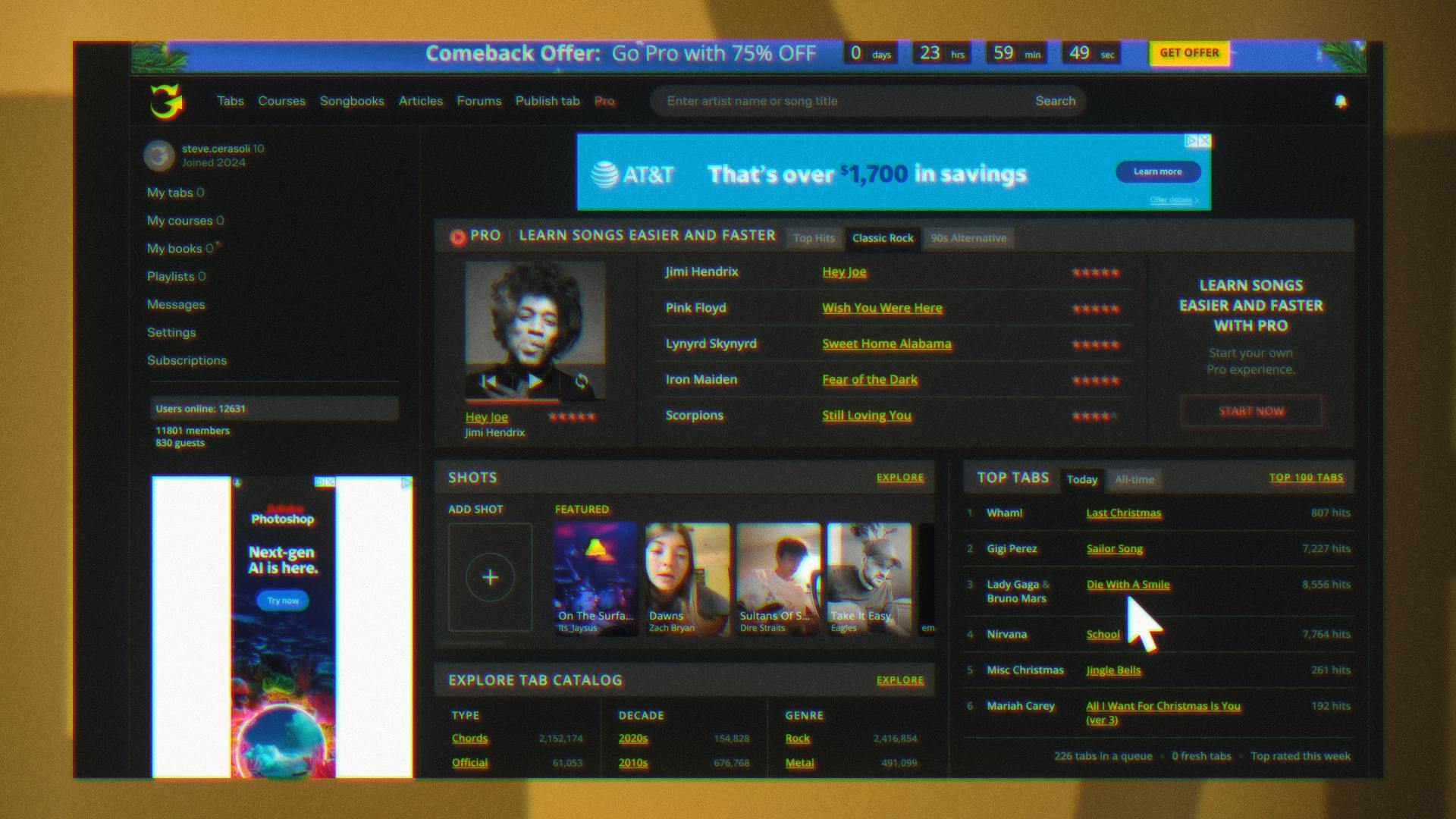Switch Top Tabs to All-time

click(1134, 479)
